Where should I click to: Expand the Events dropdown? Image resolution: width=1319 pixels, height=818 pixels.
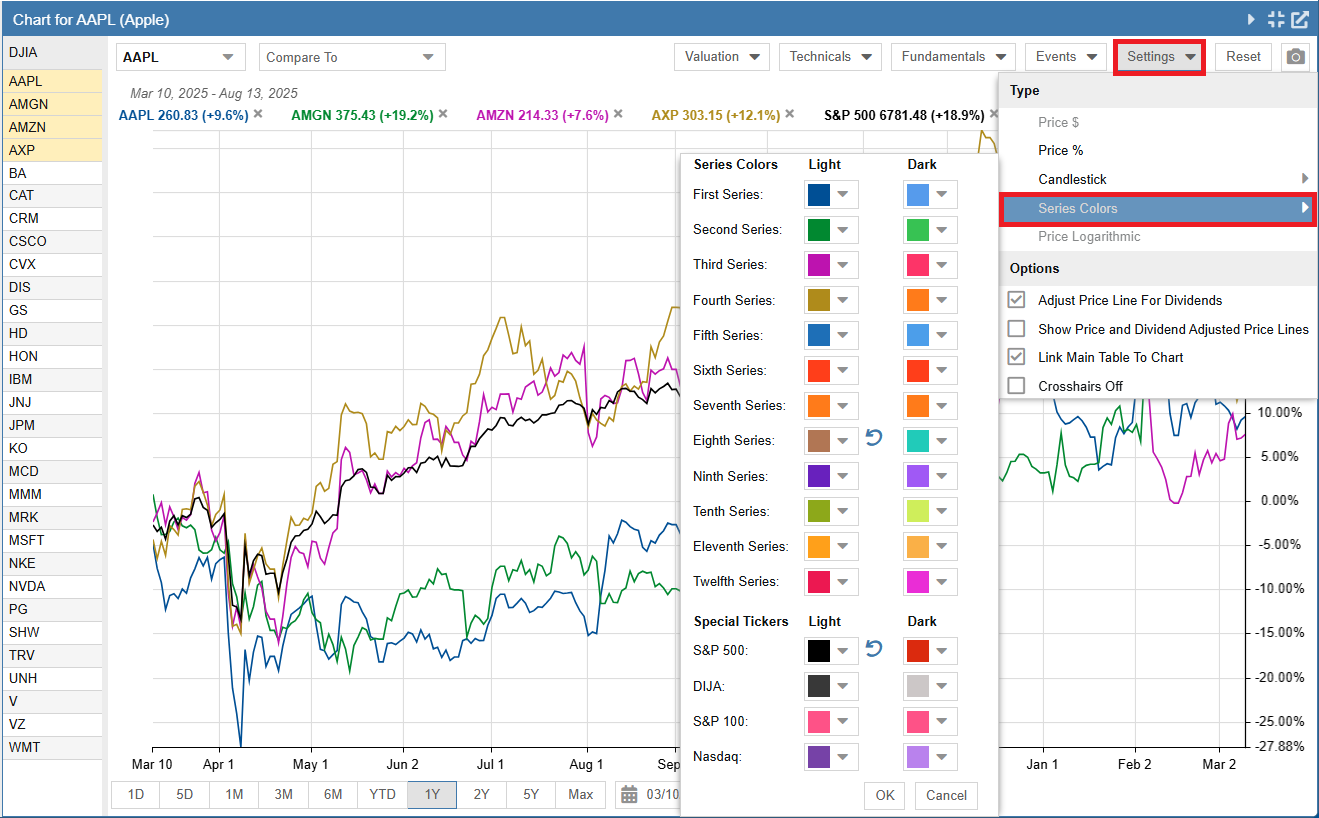pyautogui.click(x=1065, y=57)
